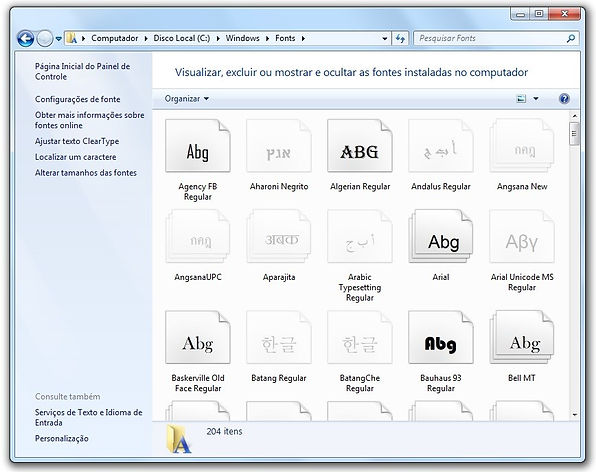Click the search magnifier icon
The width and height of the screenshot is (596, 472).
pos(571,38)
